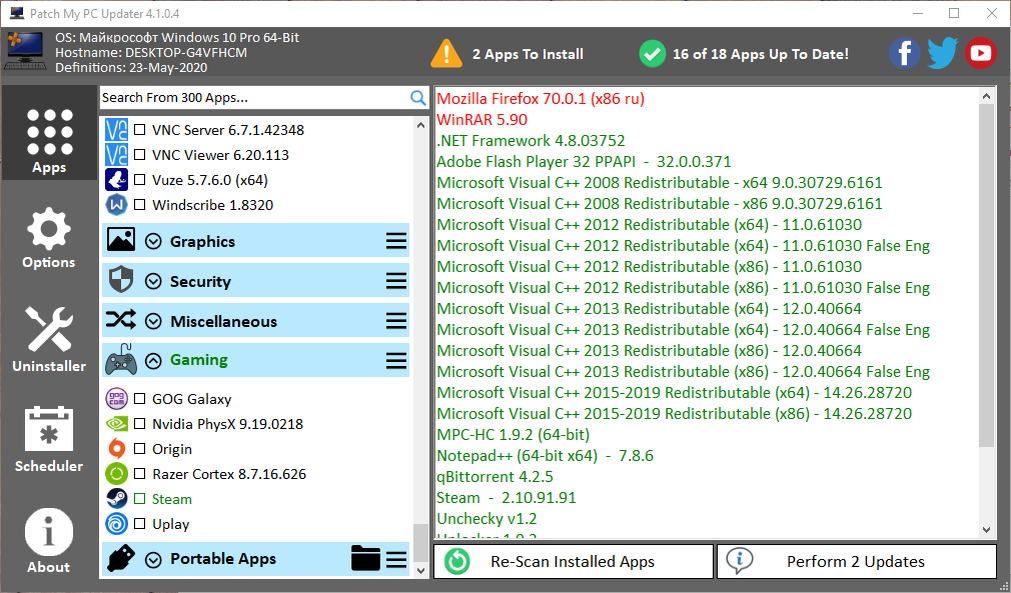Tick the Windscribe checkbox

click(x=139, y=205)
